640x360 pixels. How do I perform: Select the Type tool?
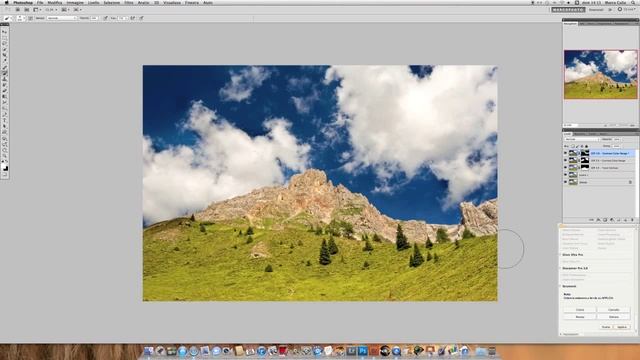pyautogui.click(x=4, y=120)
